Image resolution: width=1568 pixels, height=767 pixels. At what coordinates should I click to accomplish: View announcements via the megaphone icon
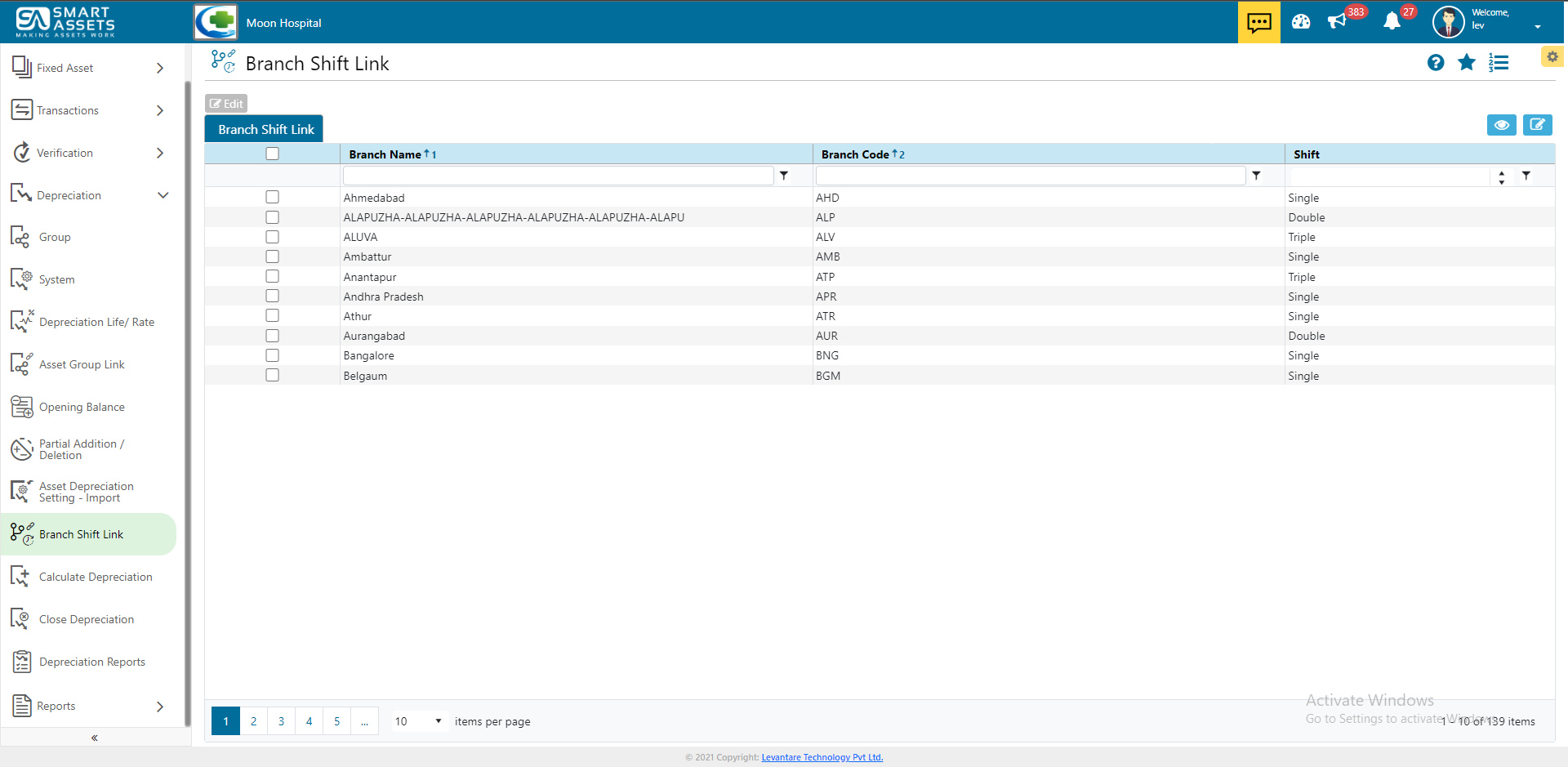tap(1339, 22)
